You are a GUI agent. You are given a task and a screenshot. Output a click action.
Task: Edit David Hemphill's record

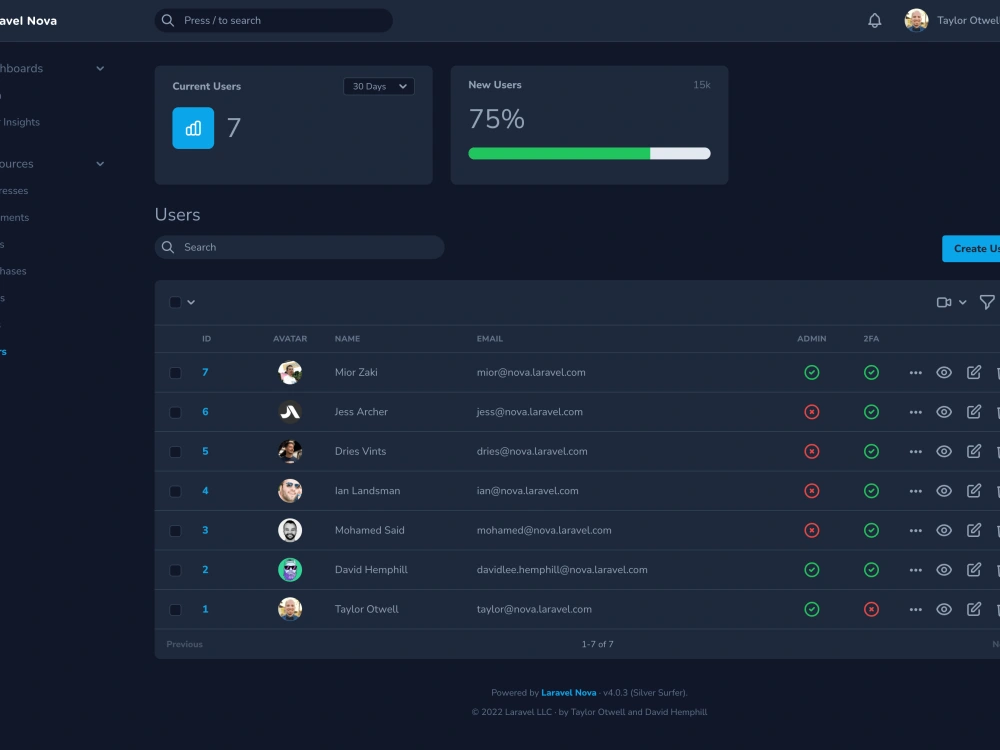click(974, 570)
